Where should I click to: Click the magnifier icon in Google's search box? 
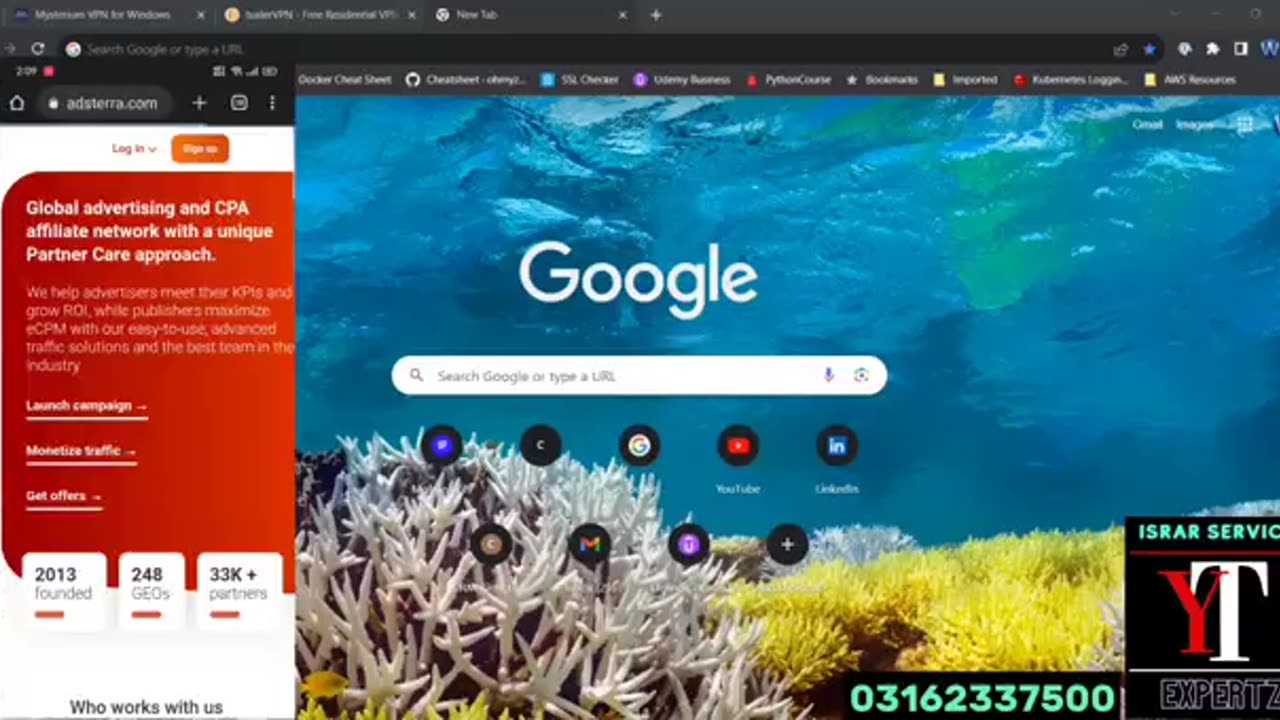pyautogui.click(x=416, y=376)
